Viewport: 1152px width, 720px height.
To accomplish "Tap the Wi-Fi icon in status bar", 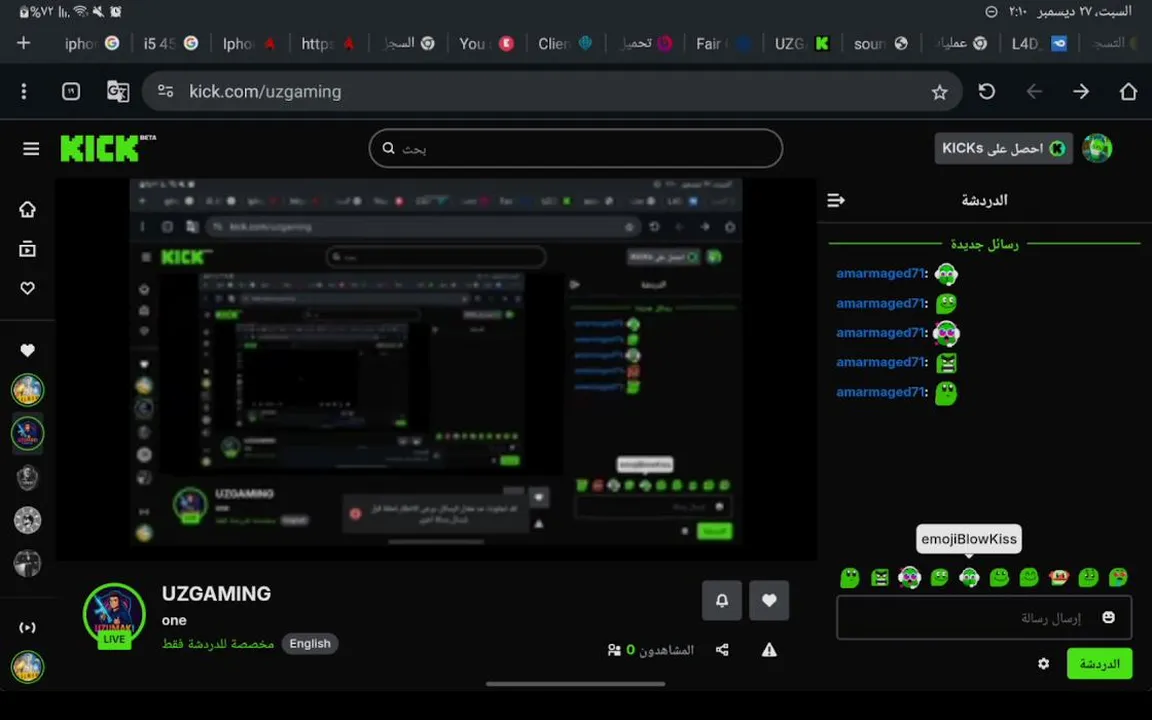I will pyautogui.click(x=81, y=12).
